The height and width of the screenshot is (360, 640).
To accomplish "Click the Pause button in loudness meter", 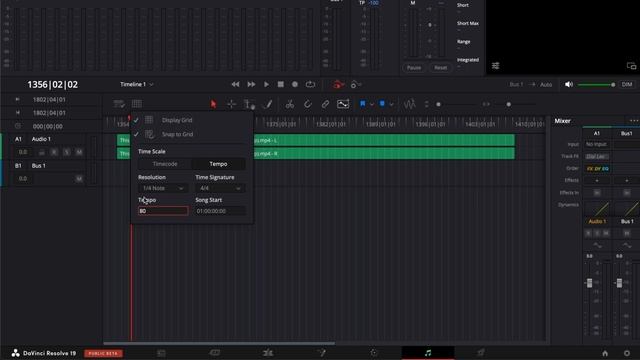I will pyautogui.click(x=414, y=68).
